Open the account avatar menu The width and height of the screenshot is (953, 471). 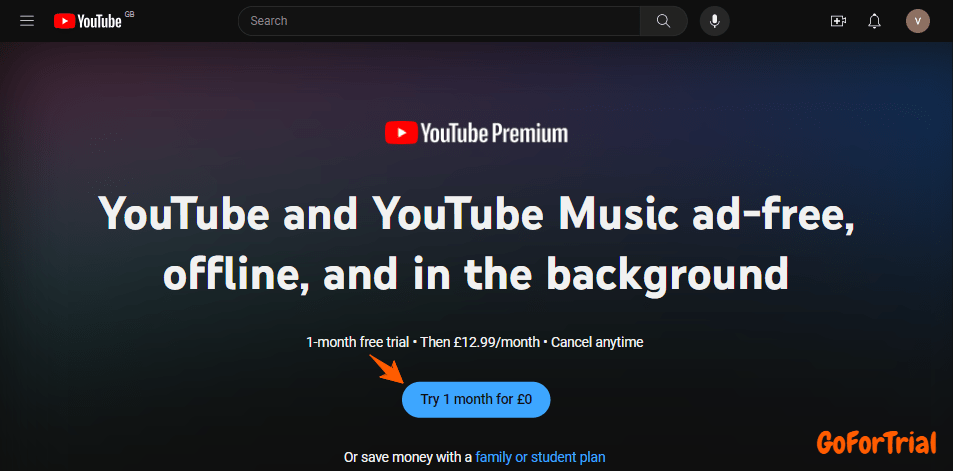[918, 21]
